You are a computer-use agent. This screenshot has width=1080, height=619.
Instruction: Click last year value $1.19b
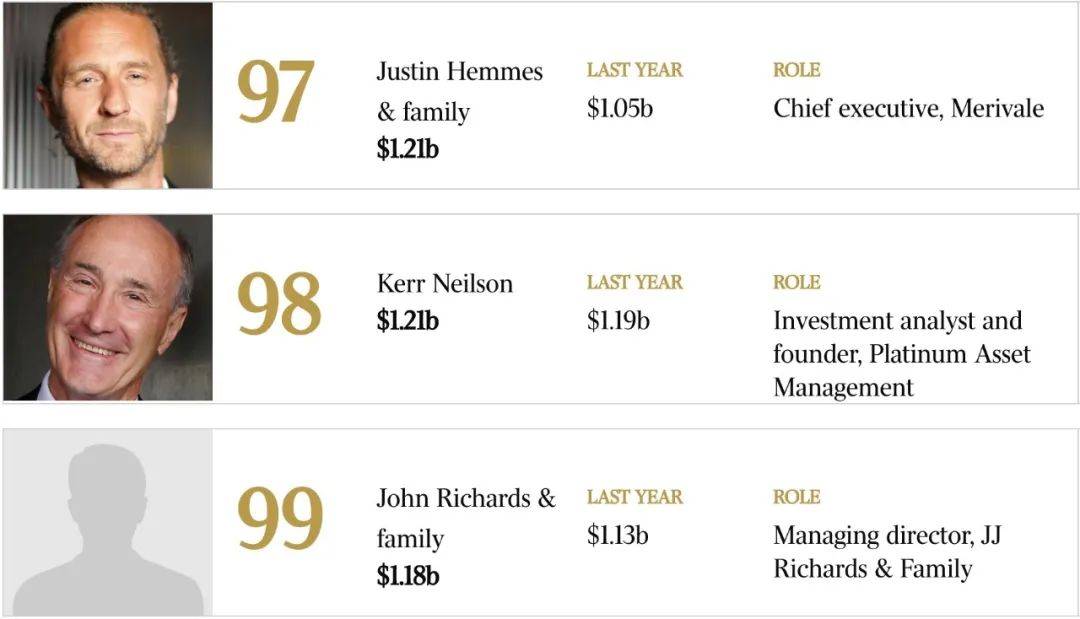pyautogui.click(x=618, y=321)
